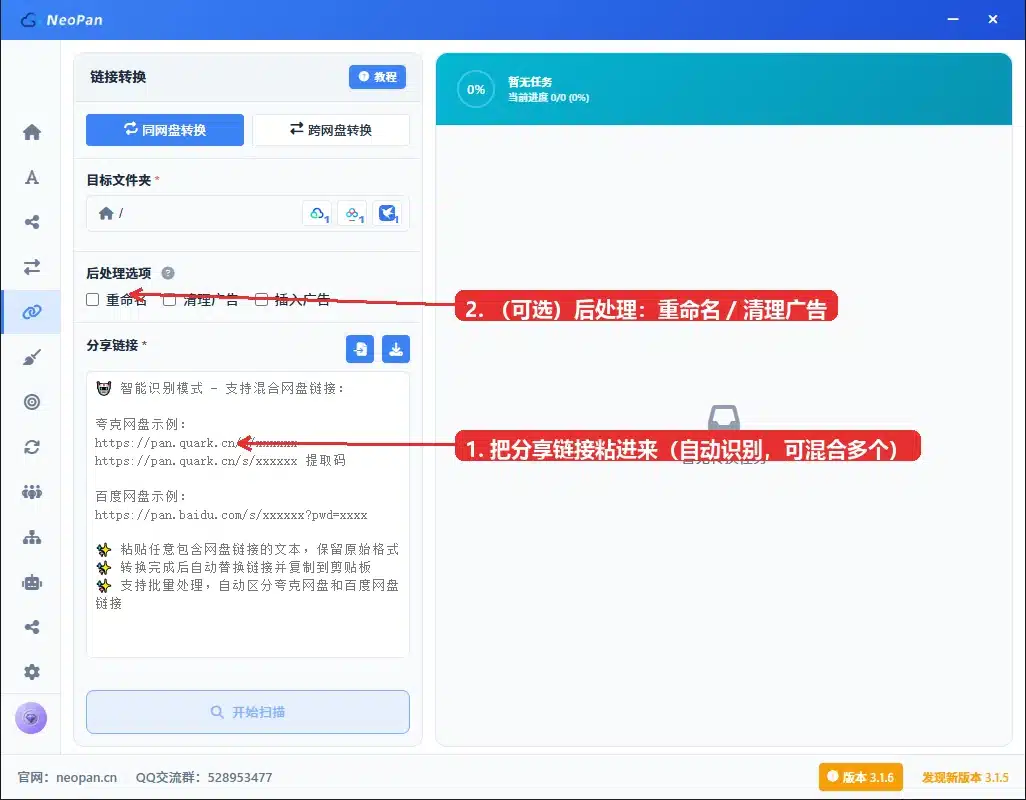
Task: Click home icon in target folder path
Action: coord(106,213)
